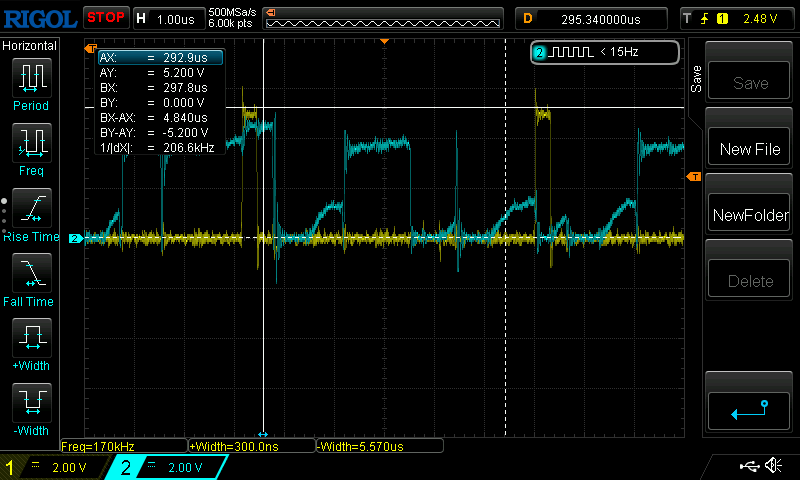Viewport: 800px width, 480px height.
Task: Click the return back arrow button
Action: (749, 411)
